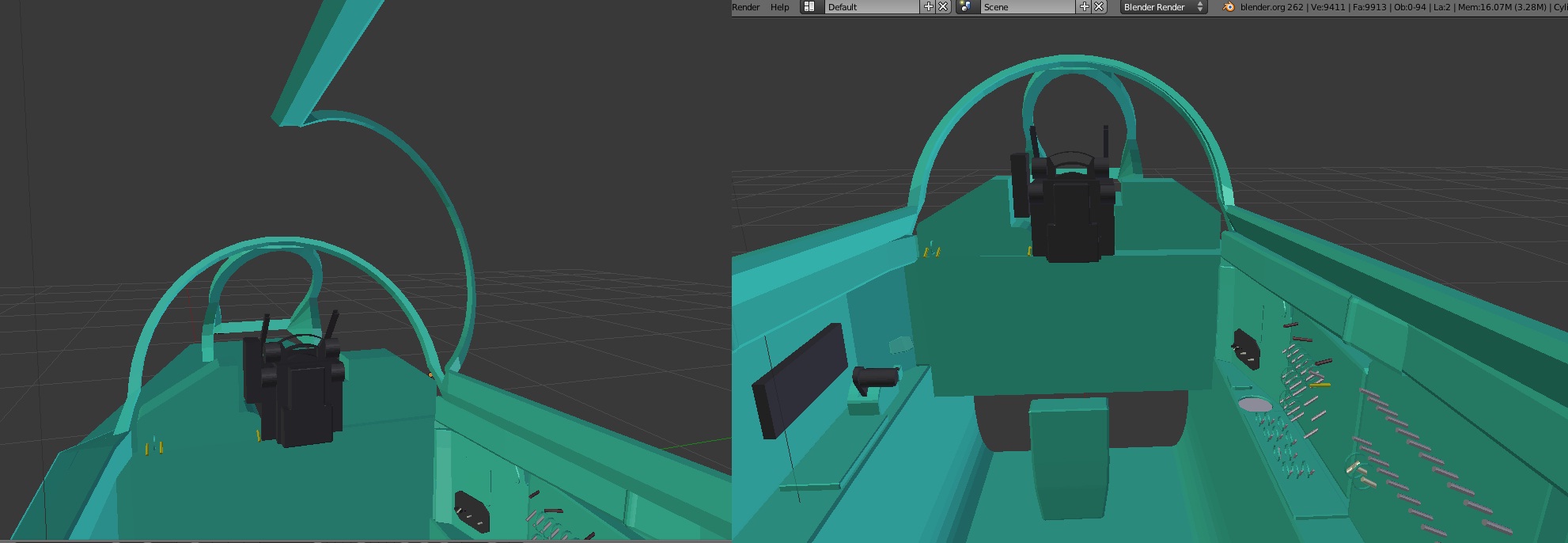The width and height of the screenshot is (1568, 543).
Task: Open the scene browse icon
Action: coord(966,6)
